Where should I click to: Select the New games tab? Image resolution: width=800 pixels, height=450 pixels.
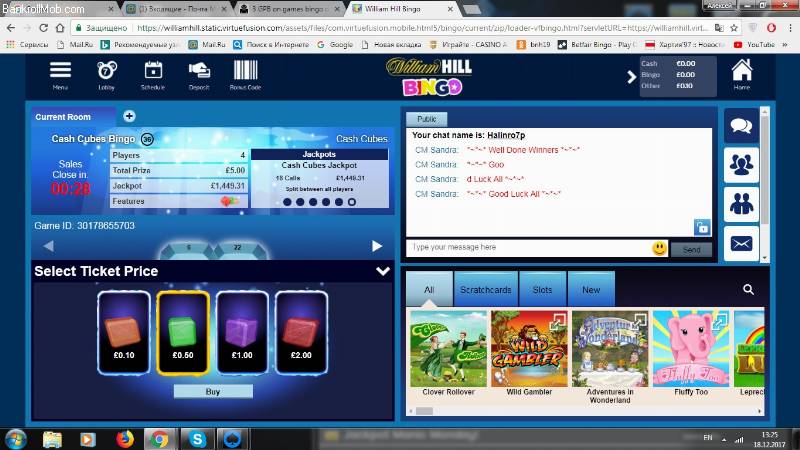(x=591, y=289)
